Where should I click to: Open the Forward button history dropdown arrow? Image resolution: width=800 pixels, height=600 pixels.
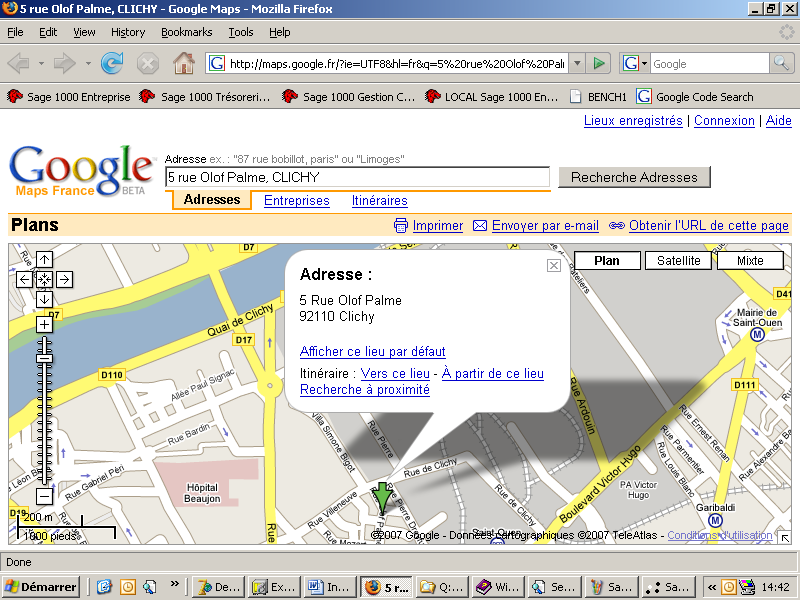88,64
